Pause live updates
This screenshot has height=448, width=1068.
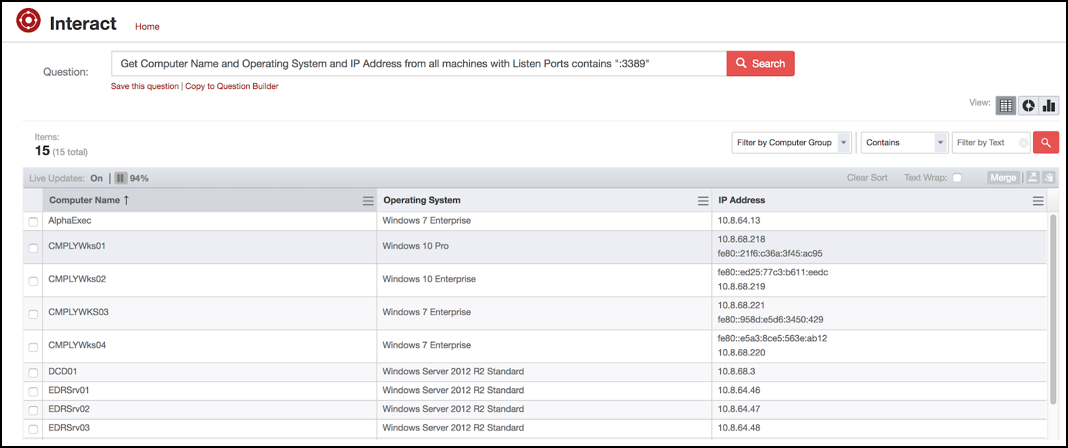click(120, 178)
